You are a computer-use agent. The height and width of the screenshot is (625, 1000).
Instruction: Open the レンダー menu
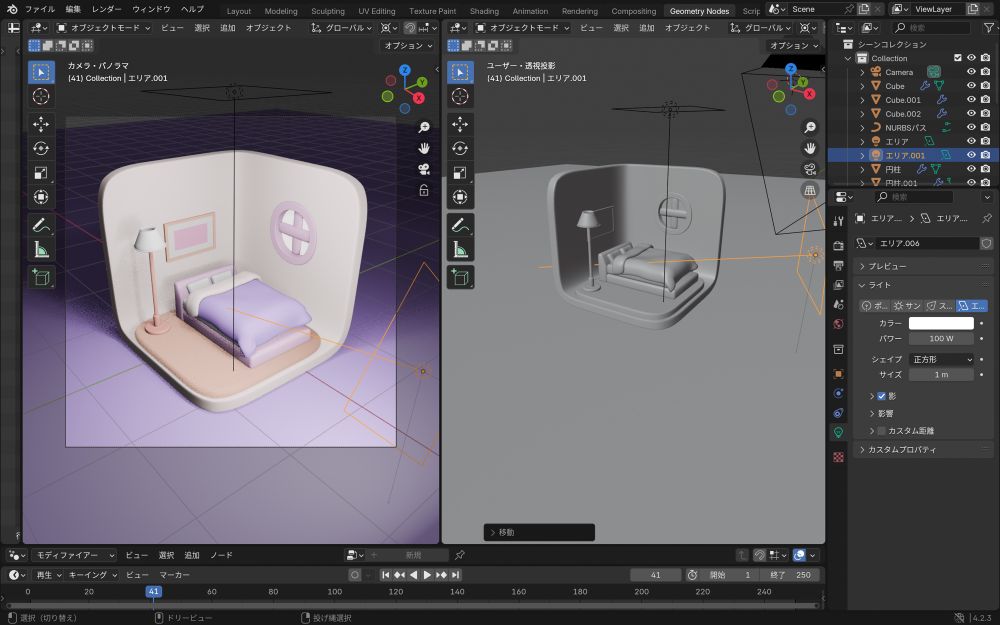point(107,9)
